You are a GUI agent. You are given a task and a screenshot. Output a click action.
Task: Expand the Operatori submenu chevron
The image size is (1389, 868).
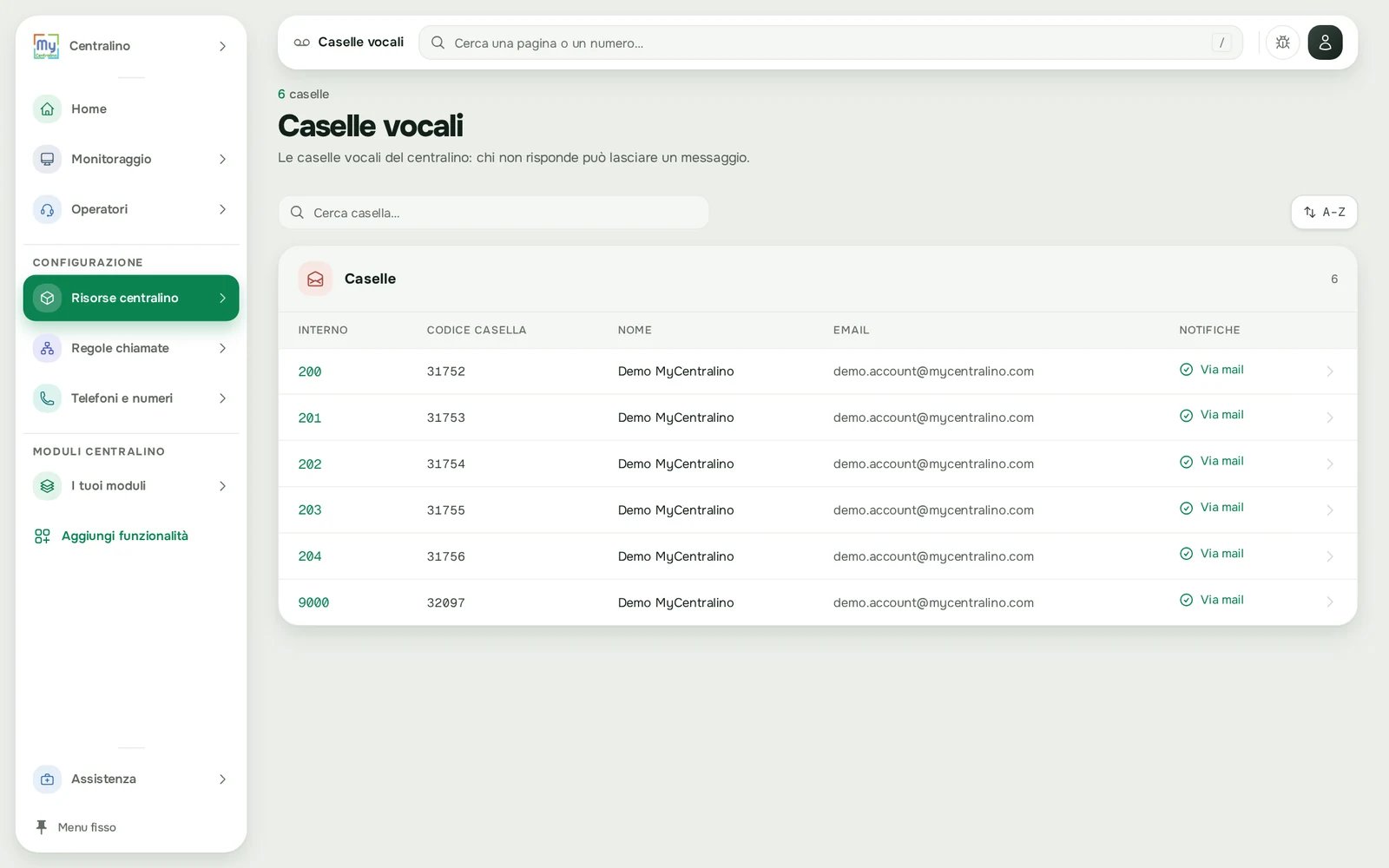pyautogui.click(x=222, y=209)
